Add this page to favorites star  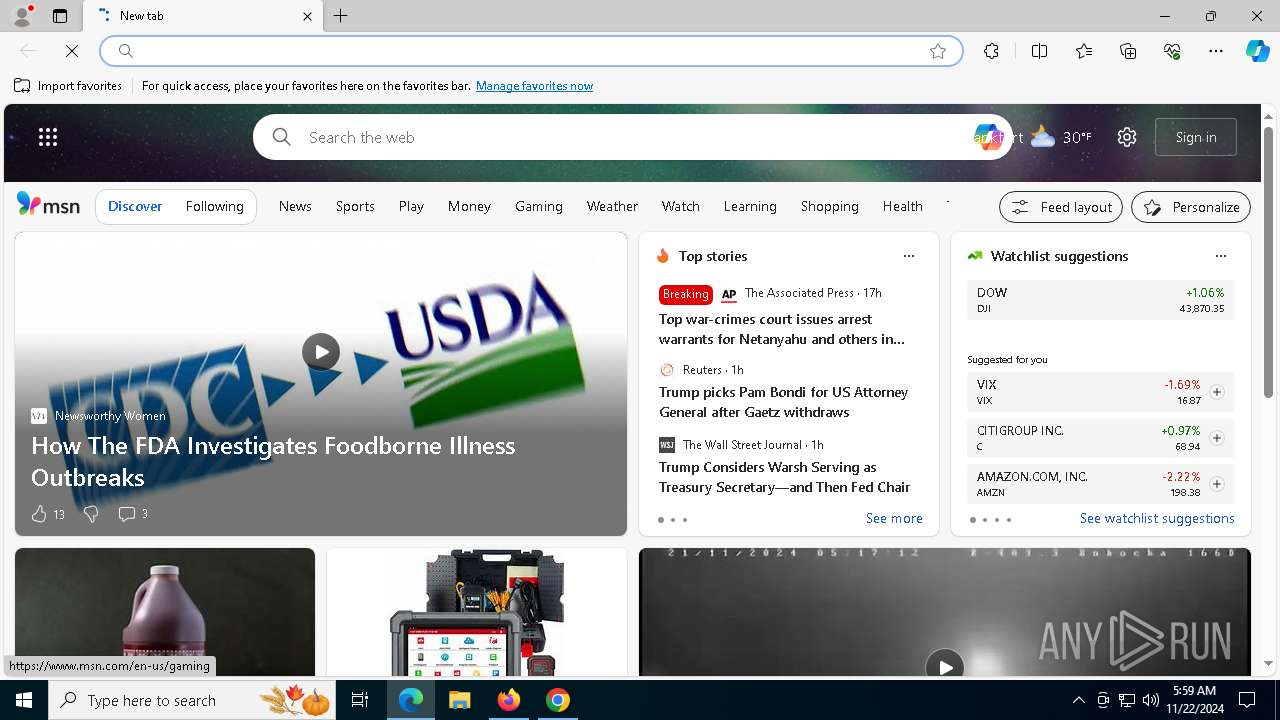938,51
